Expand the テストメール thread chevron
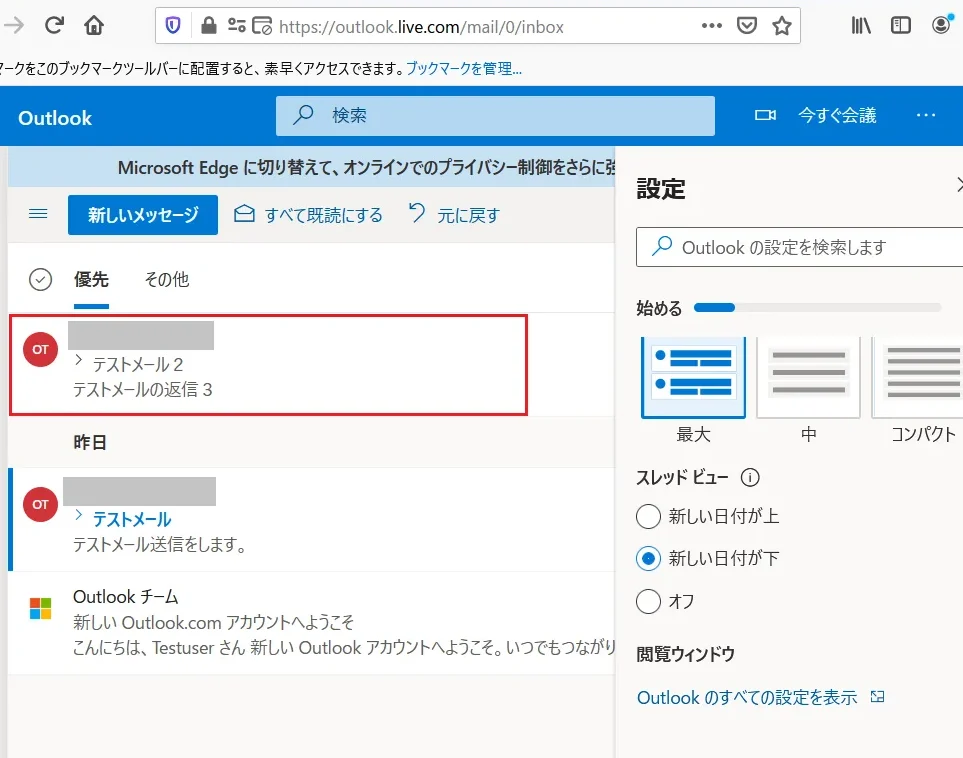The image size is (963, 758). point(79,515)
